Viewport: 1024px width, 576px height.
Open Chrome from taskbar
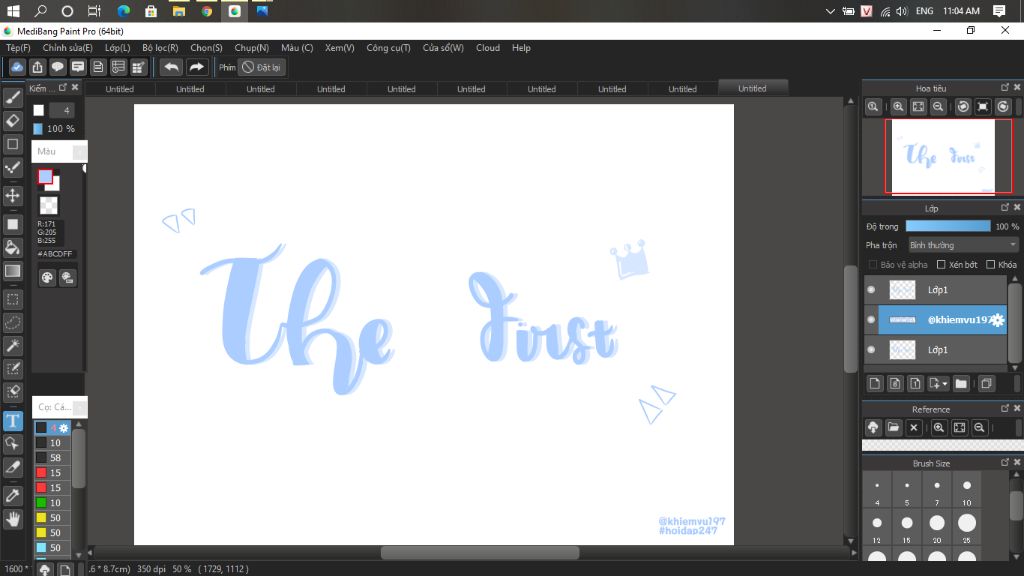206,11
